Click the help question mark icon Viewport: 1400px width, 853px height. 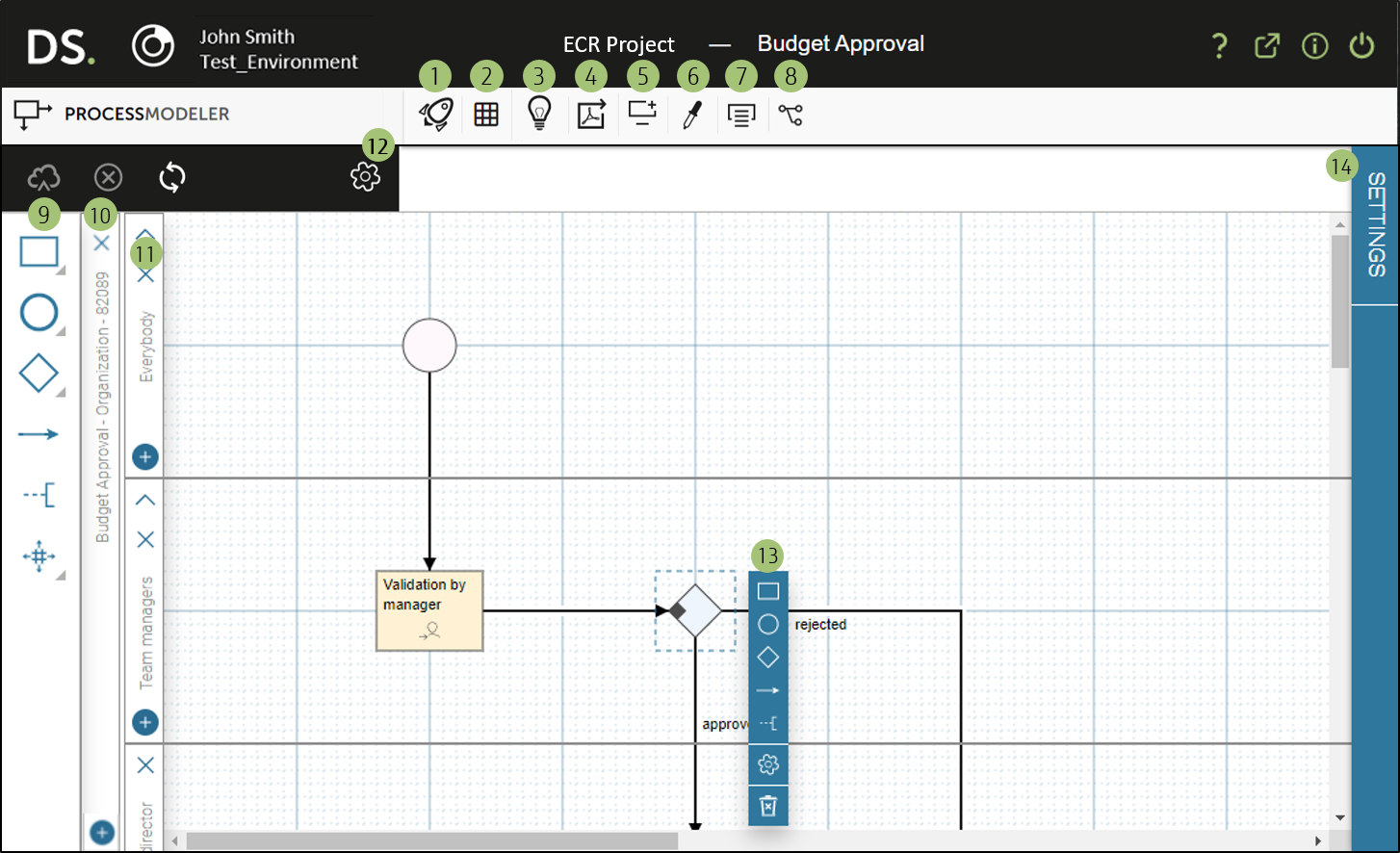1219,45
